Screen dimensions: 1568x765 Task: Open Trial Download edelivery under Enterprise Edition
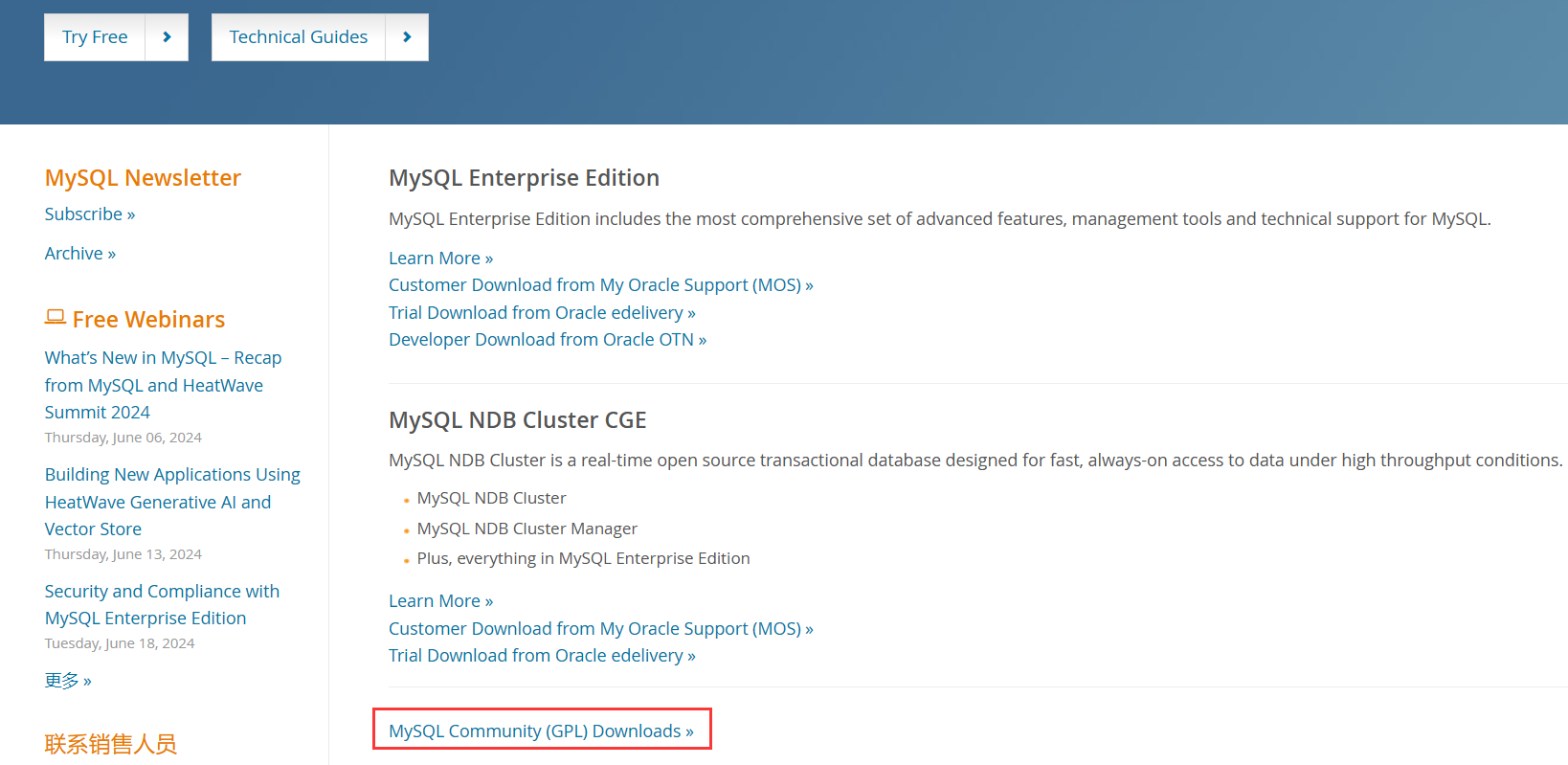tap(542, 313)
